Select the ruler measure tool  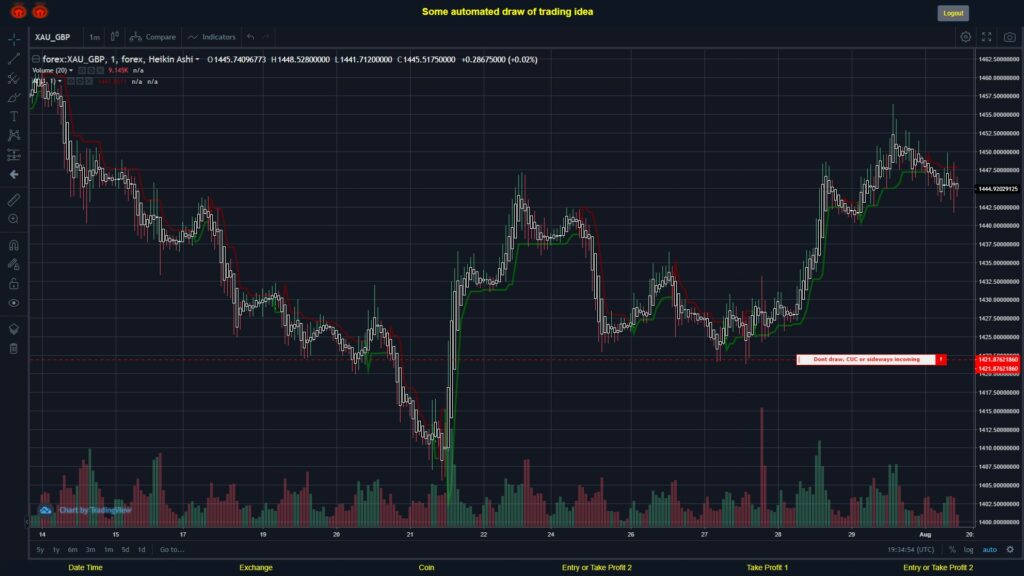click(x=14, y=200)
